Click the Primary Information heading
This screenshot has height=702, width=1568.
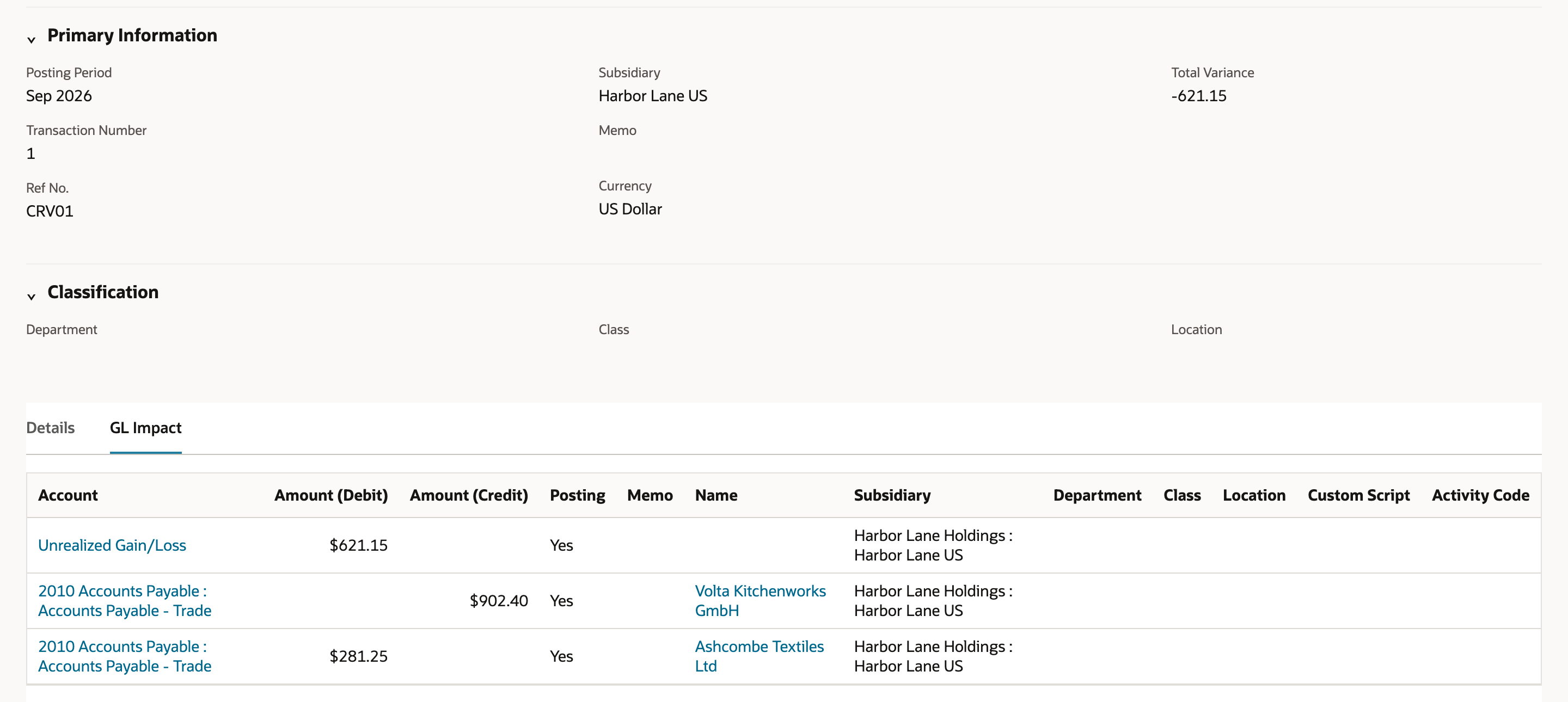[132, 35]
